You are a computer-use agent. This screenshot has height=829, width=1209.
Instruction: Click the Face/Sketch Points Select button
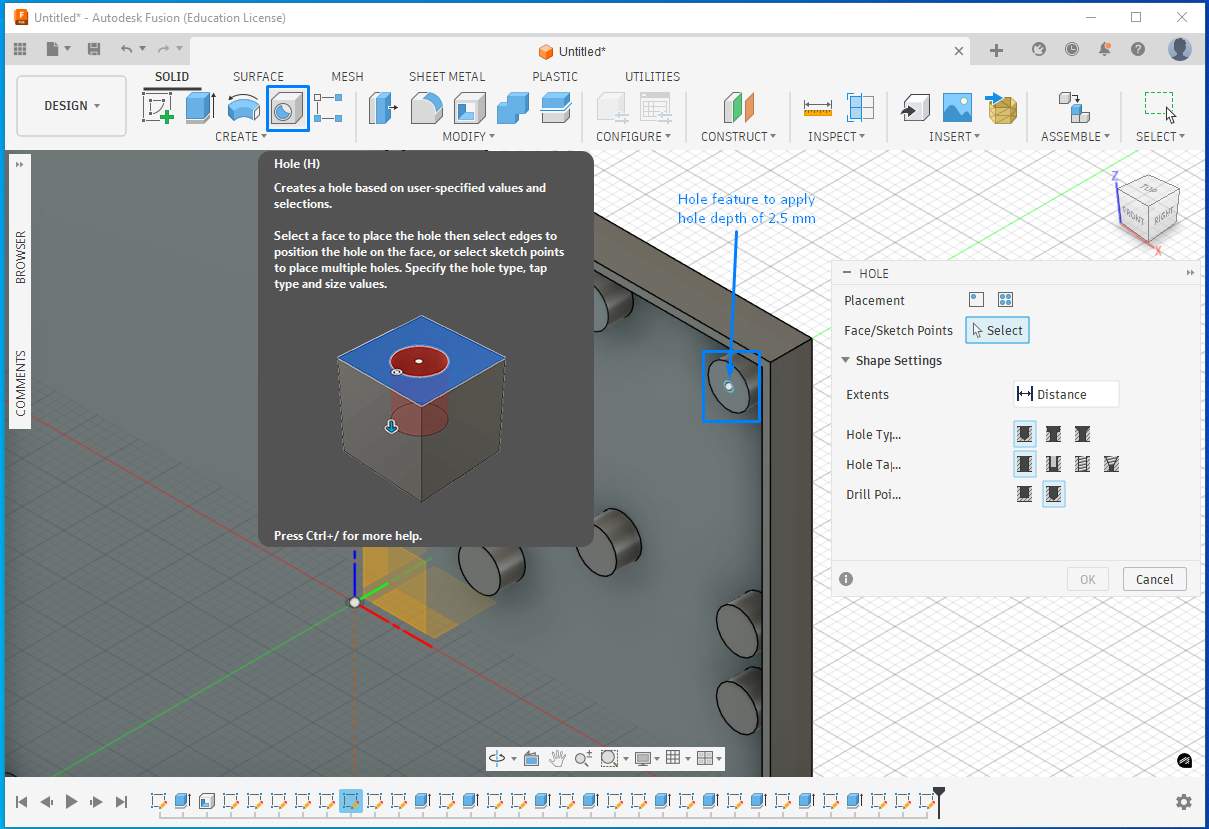pyautogui.click(x=997, y=330)
